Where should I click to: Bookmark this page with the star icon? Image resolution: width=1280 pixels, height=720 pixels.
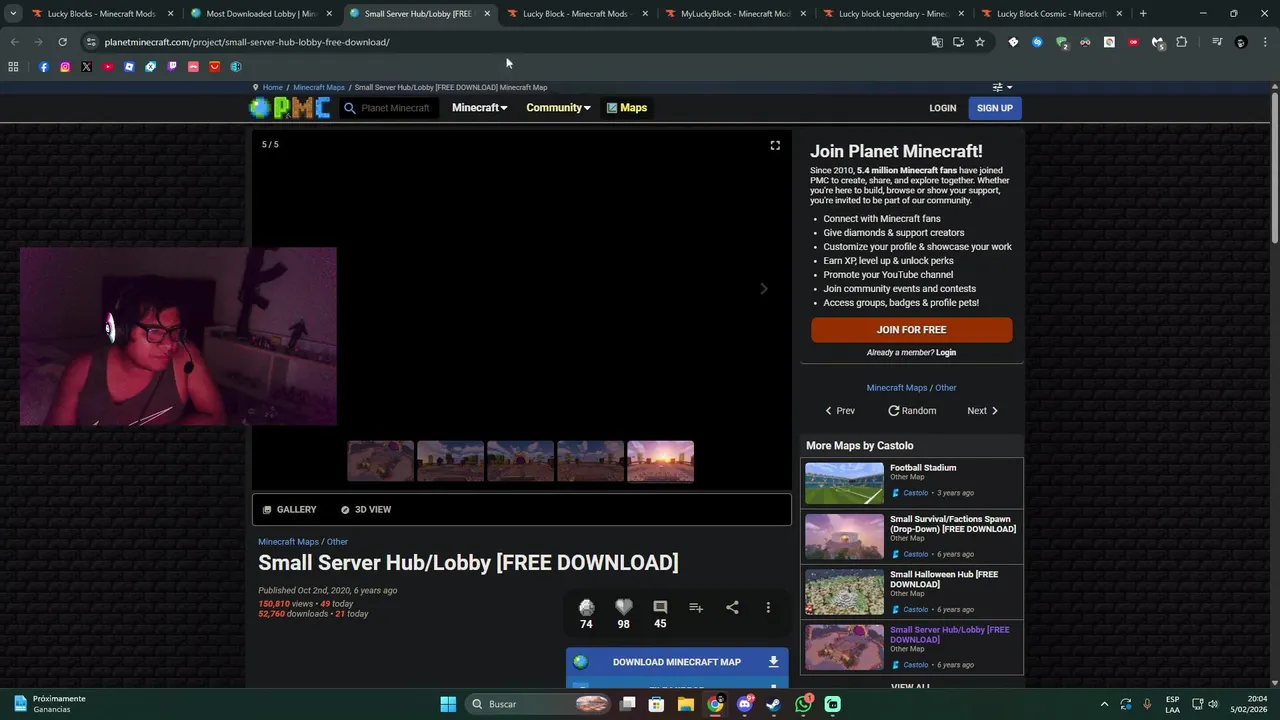980,42
